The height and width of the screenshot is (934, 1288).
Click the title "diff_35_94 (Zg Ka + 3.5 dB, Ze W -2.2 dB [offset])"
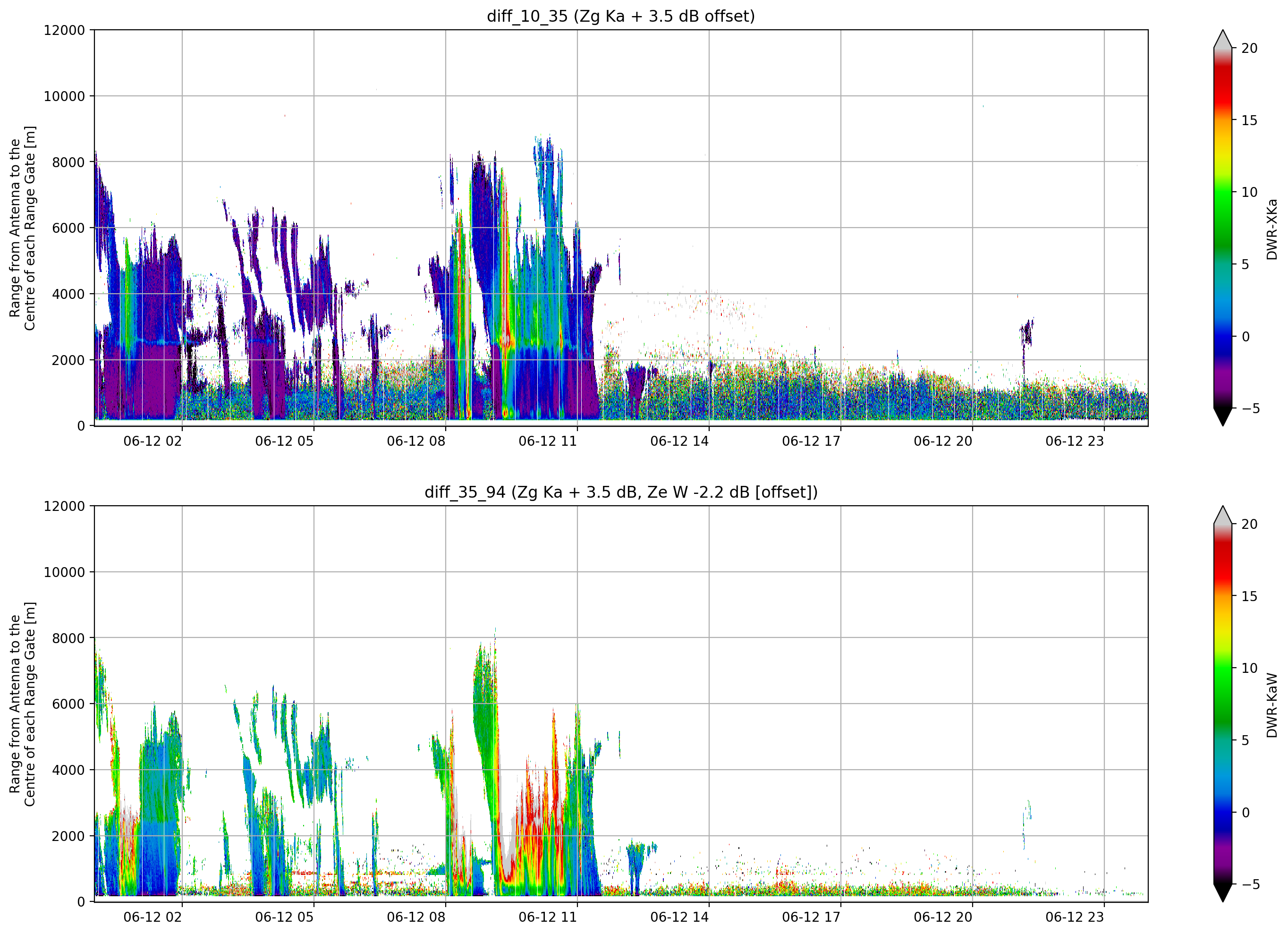point(621,492)
